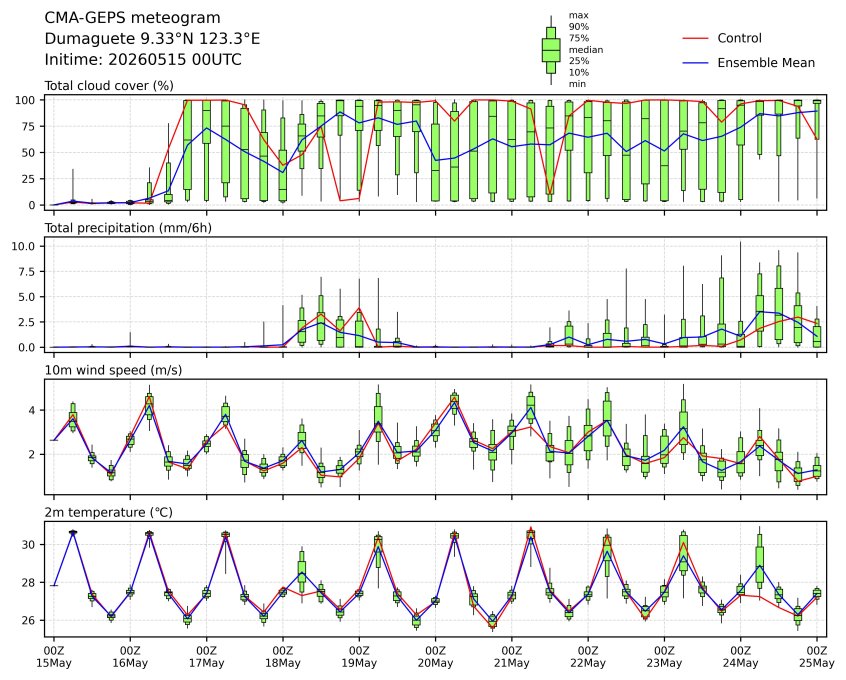Image resolution: width=846 pixels, height=680 pixels.
Task: Click the 00Z 18May axis label
Action: point(283,657)
